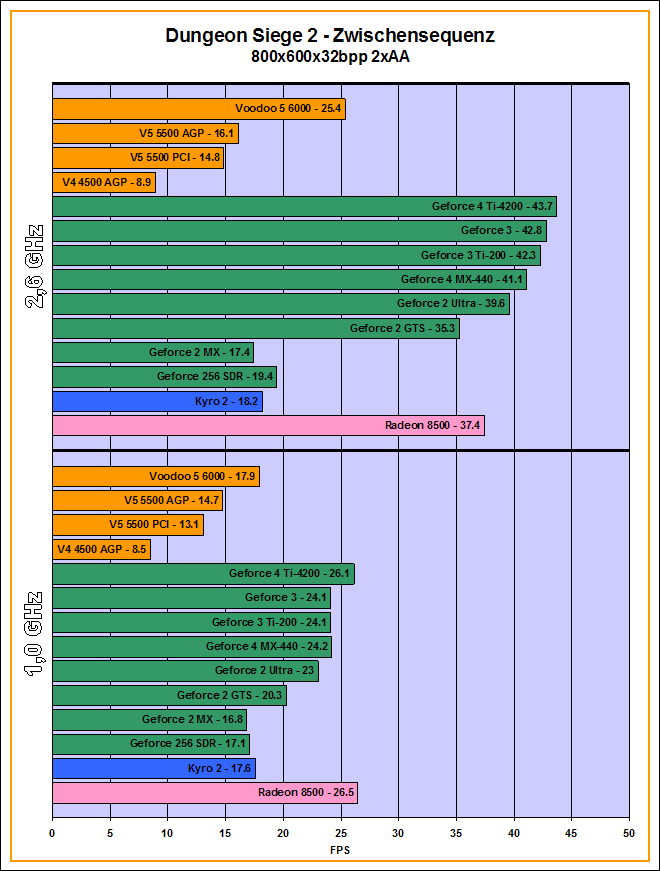Image resolution: width=660 pixels, height=871 pixels.
Task: Click the V4 4500 AGP bar showing 8.9
Action: [103, 182]
